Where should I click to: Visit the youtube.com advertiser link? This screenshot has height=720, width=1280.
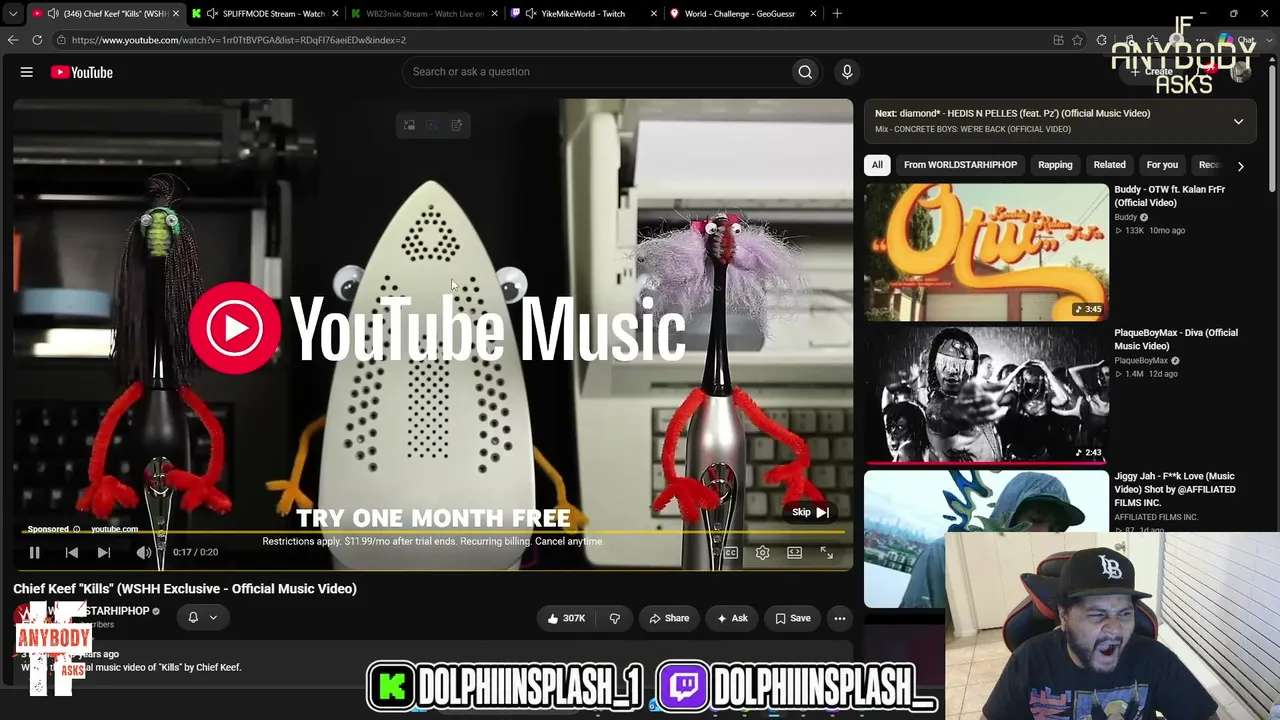click(x=114, y=529)
